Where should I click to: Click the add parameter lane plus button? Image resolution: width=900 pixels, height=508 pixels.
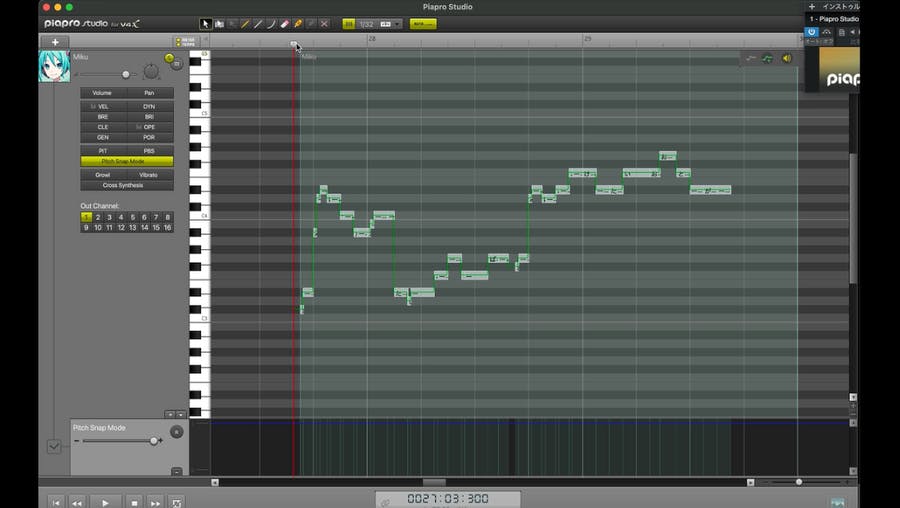(170, 414)
